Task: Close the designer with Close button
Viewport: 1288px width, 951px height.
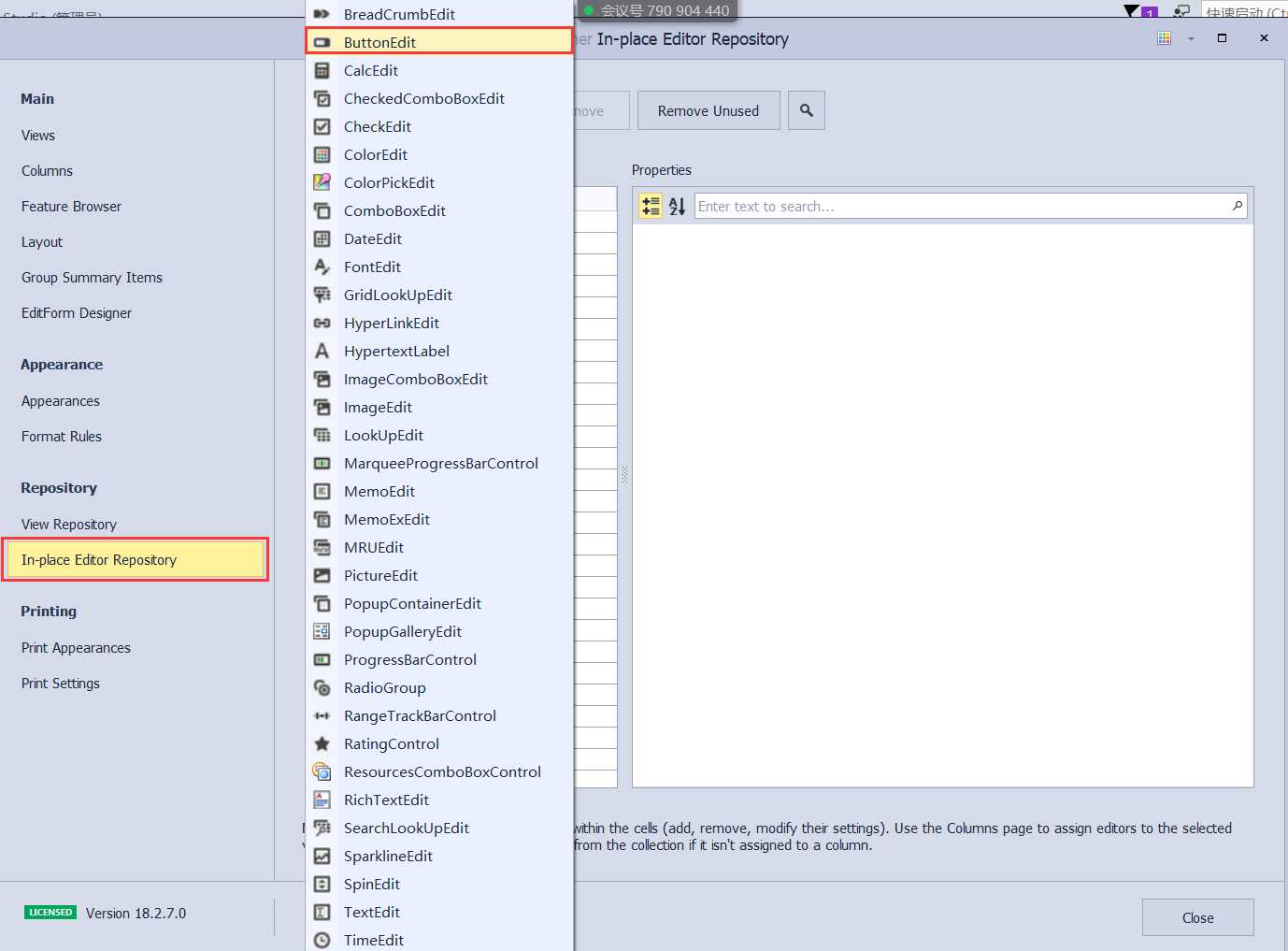Action: pyautogui.click(x=1197, y=917)
